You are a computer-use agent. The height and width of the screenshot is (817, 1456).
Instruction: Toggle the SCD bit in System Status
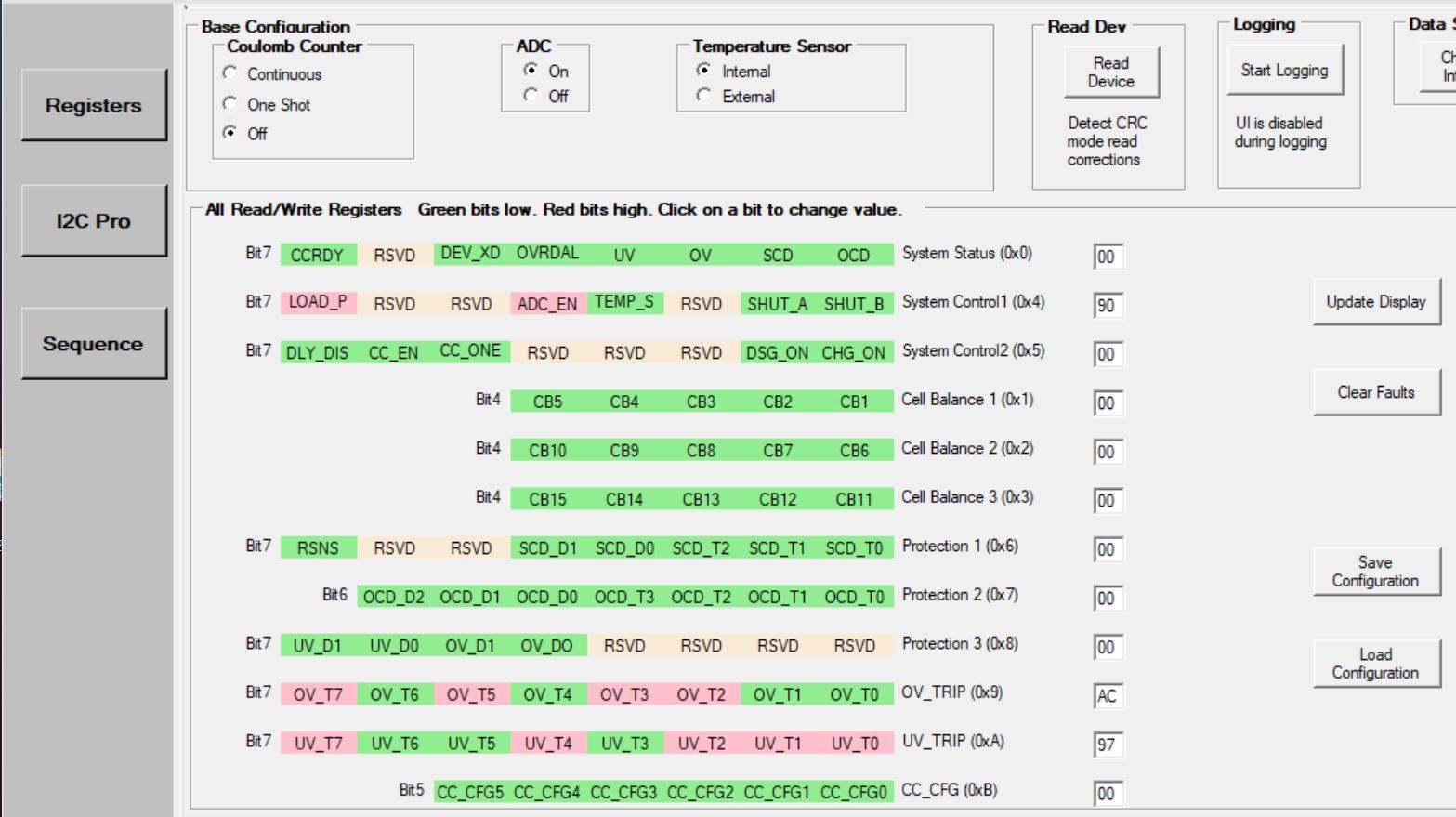coord(778,255)
